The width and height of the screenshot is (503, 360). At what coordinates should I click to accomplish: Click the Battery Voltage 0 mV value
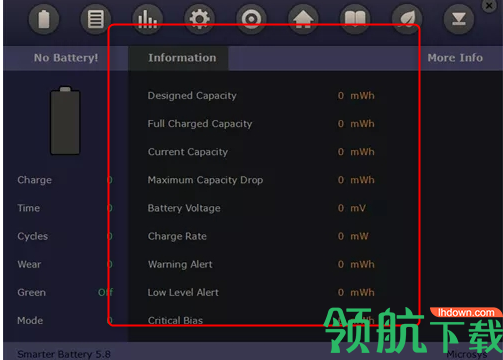coord(352,208)
